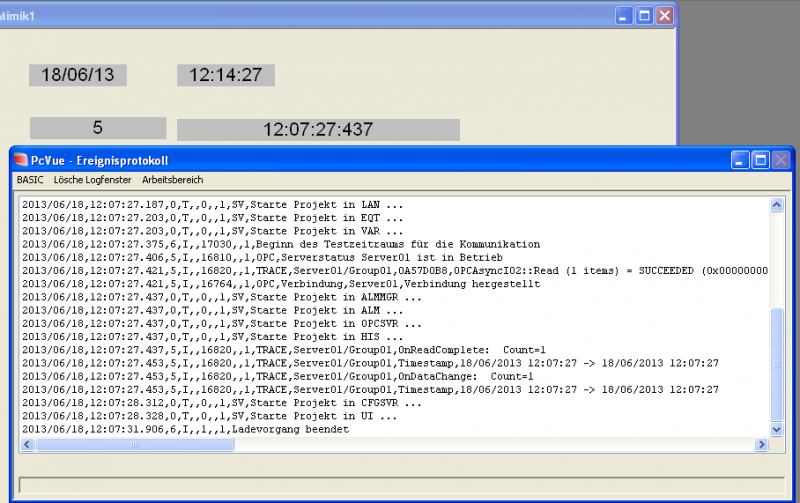Select log line 'Serverstatus Server01 ist in Betrieb'

(262, 258)
